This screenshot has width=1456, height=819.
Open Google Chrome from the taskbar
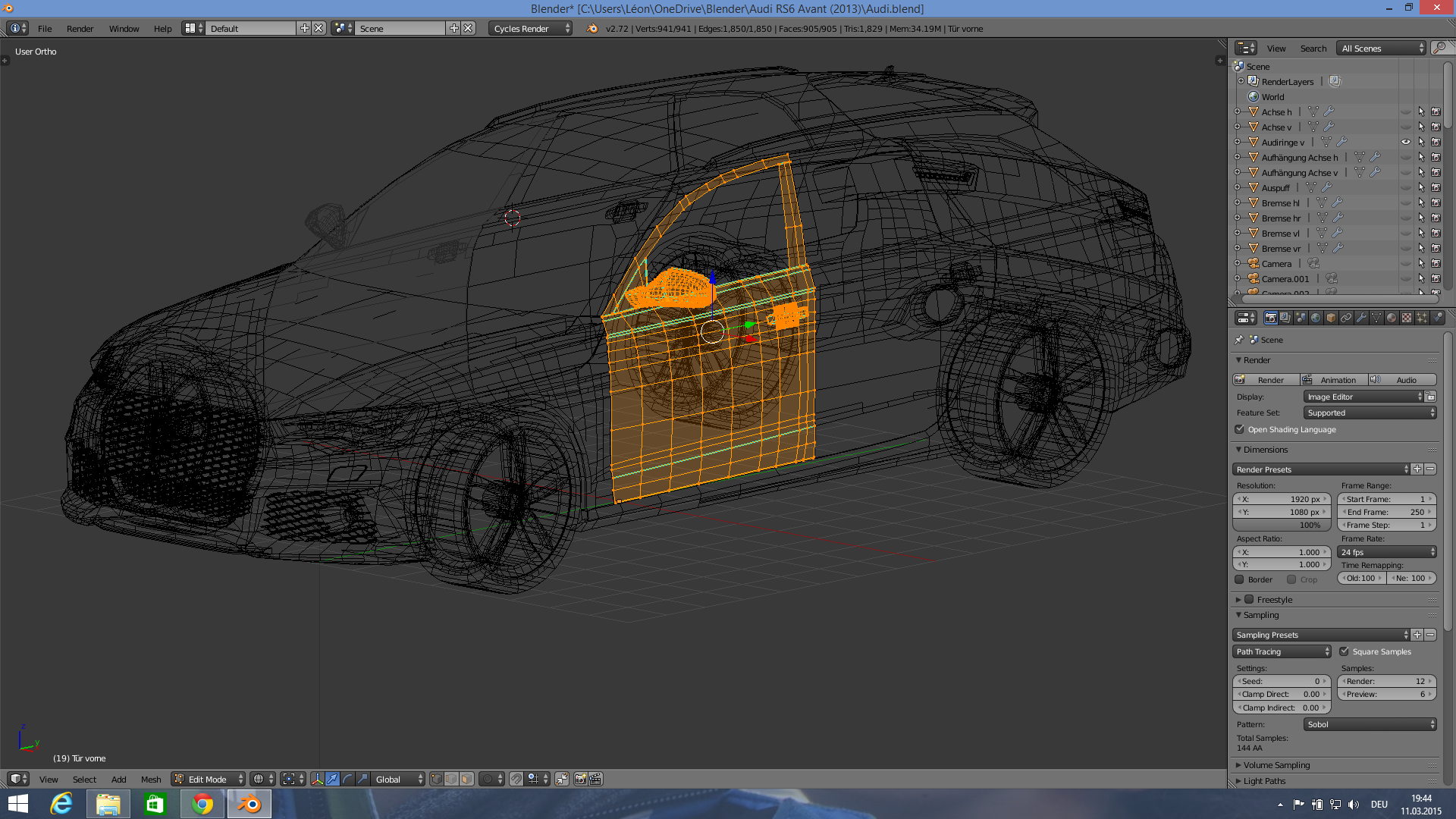tap(202, 804)
